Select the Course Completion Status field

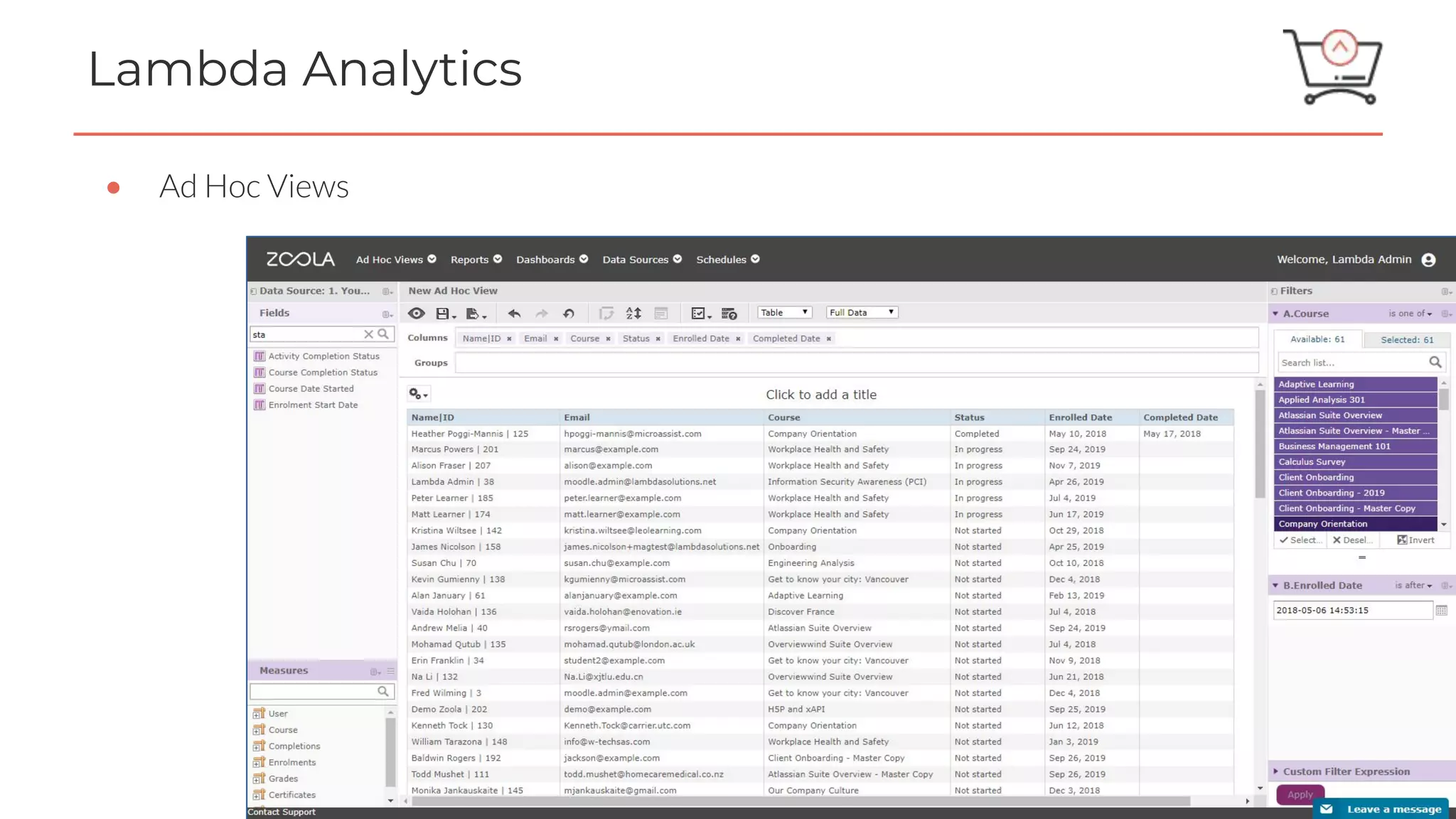[x=323, y=373]
